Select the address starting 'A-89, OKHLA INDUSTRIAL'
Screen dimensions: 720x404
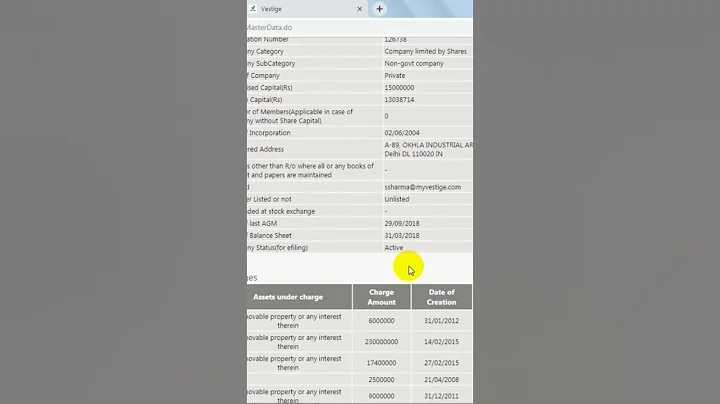click(428, 145)
